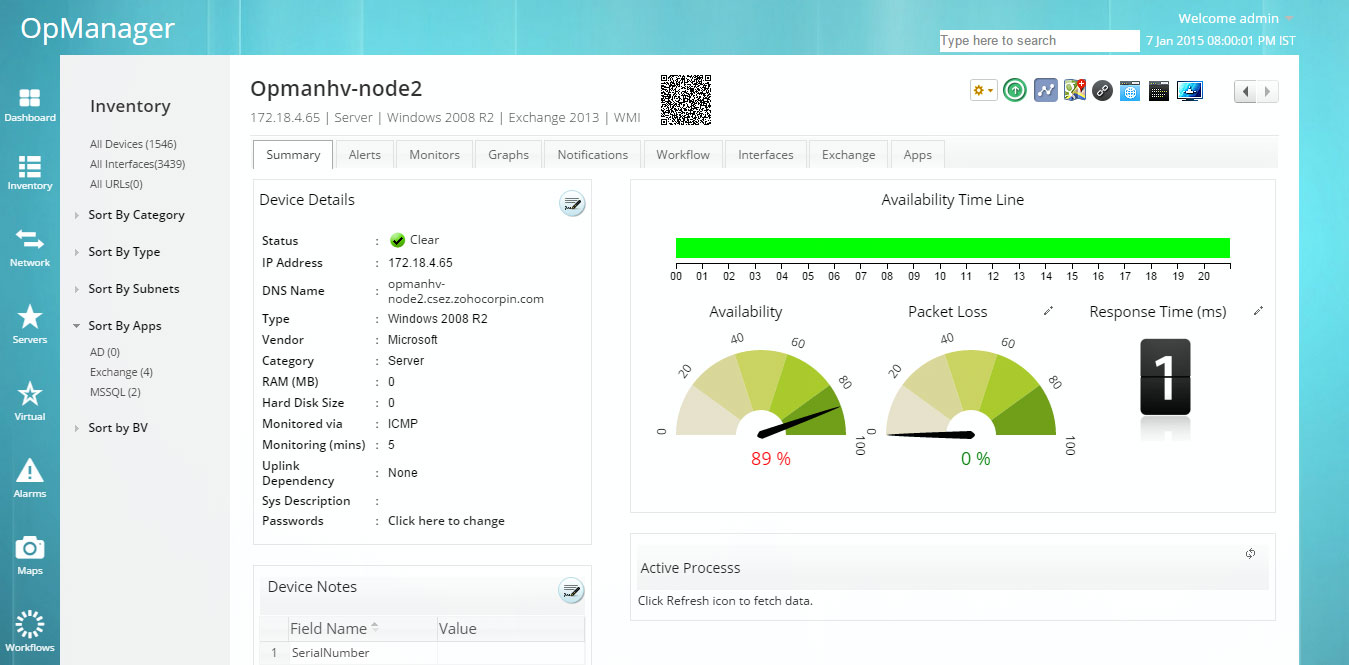
Task: Refresh the Active Process data
Action: pos(1249,552)
